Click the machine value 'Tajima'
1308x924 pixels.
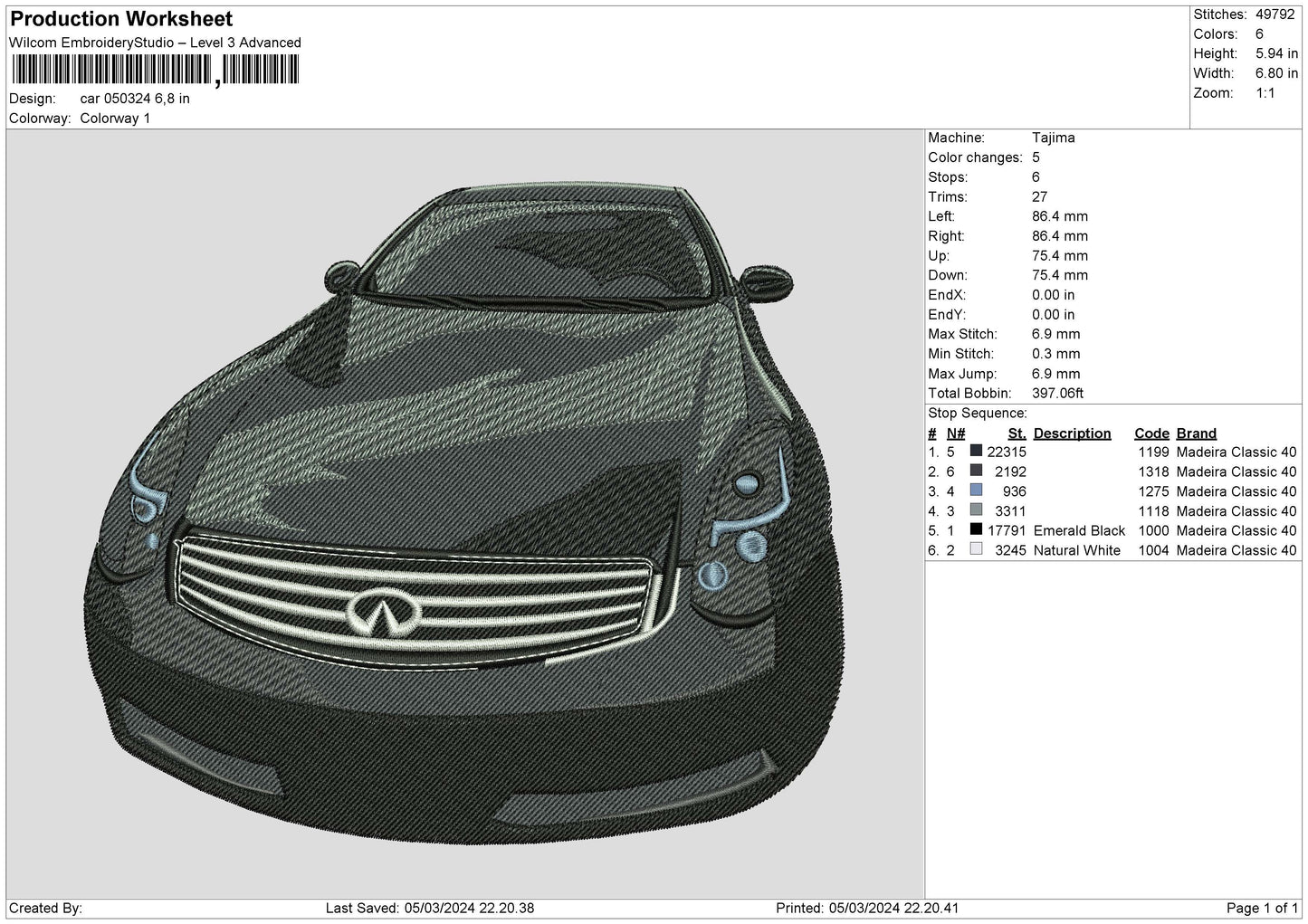click(x=1054, y=138)
